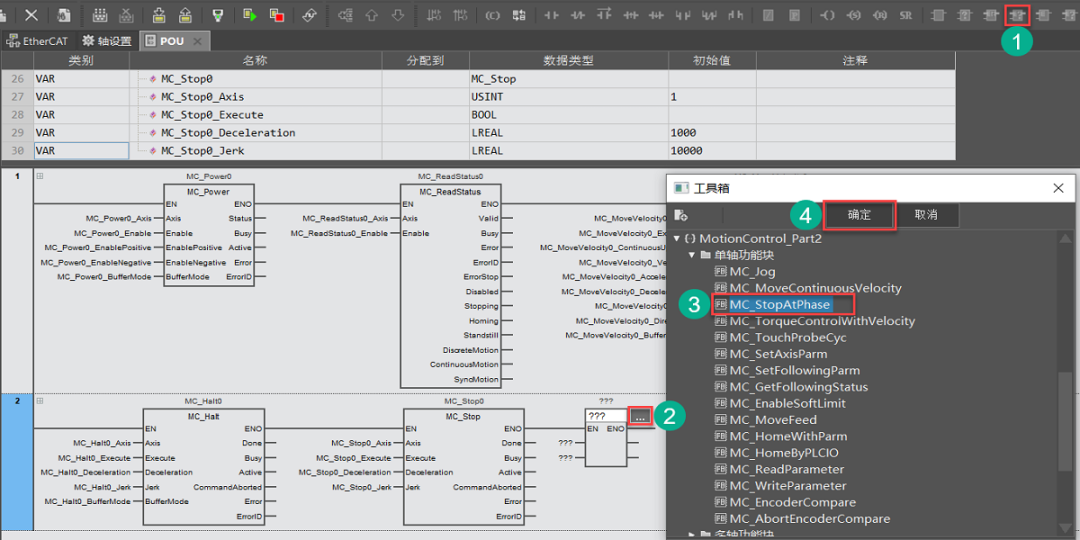
Task: Click the green run/start toolbar icon
Action: tap(250, 15)
